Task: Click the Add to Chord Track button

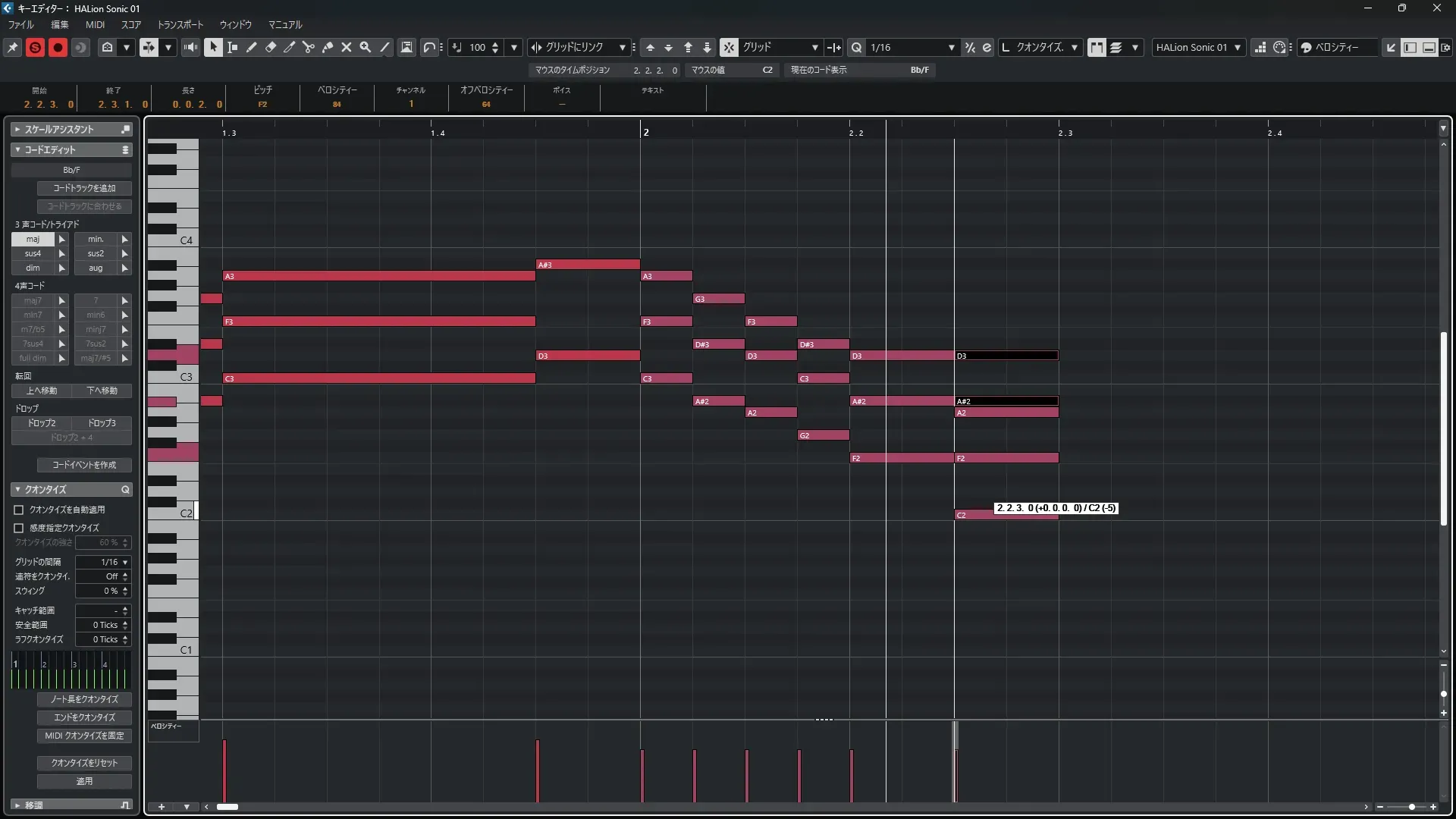Action: [84, 188]
